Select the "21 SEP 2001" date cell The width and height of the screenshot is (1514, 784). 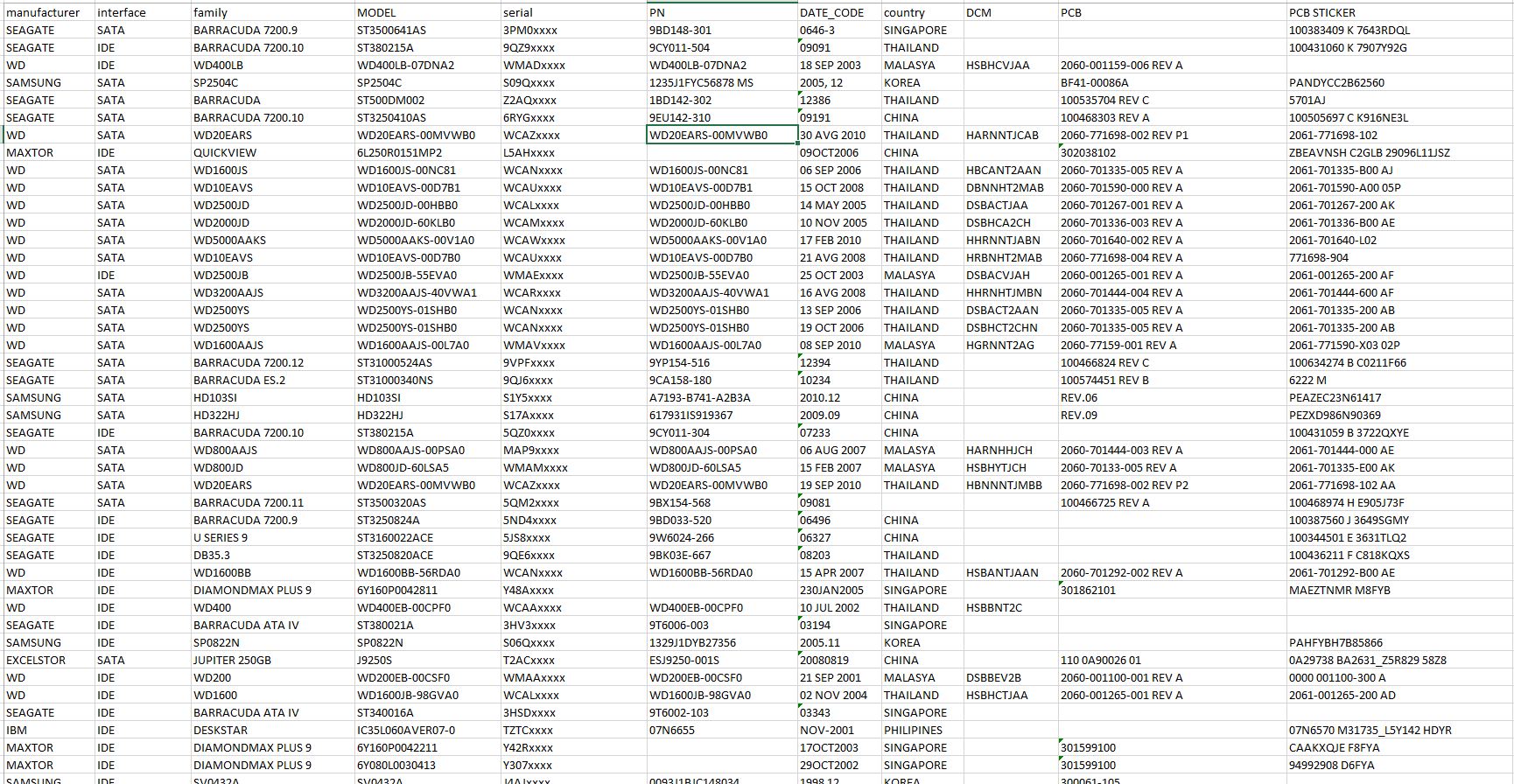[839, 677]
